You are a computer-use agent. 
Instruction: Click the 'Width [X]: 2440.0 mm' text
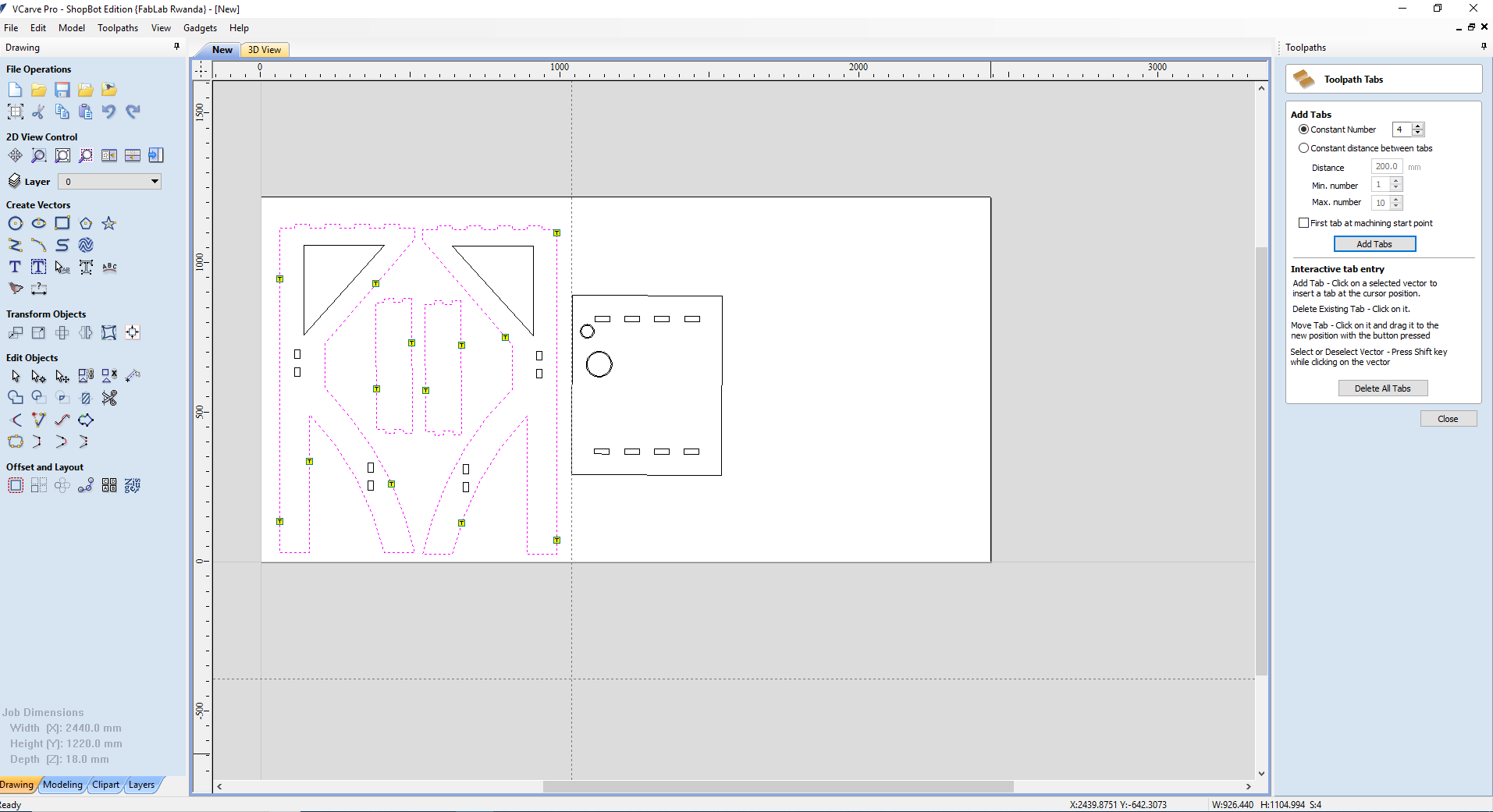click(x=66, y=728)
